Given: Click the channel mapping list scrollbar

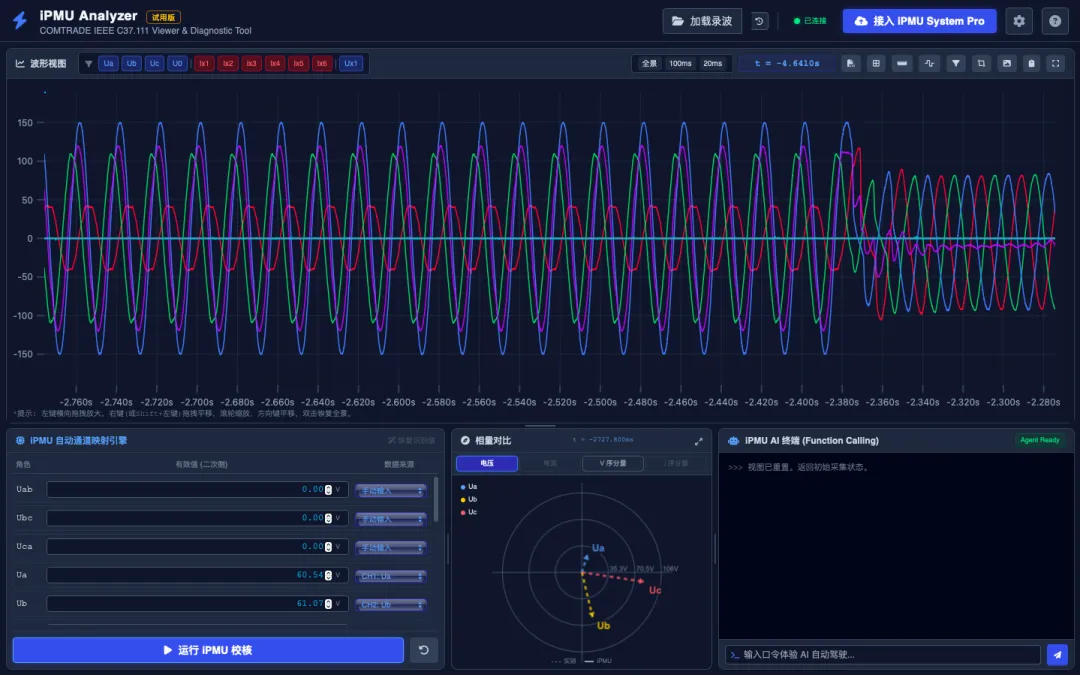Looking at the screenshot, I should tap(435, 499).
